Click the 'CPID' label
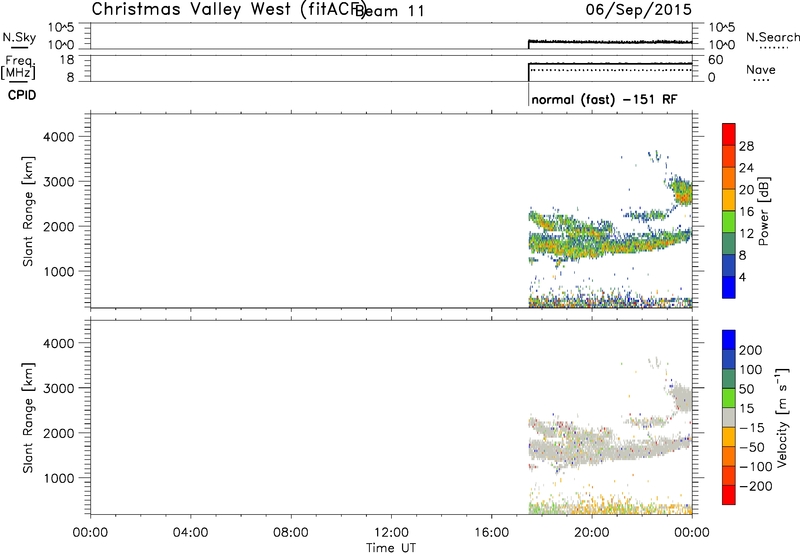Screen dimensions: 800x554 22,95
